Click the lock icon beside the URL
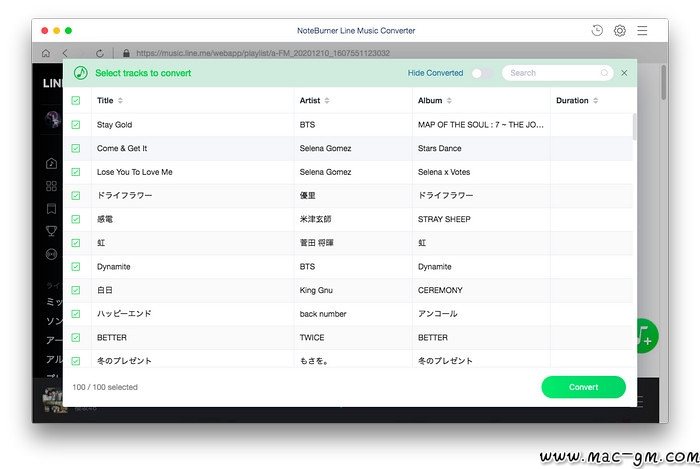Screen dimensions: 700x469 click(x=126, y=53)
